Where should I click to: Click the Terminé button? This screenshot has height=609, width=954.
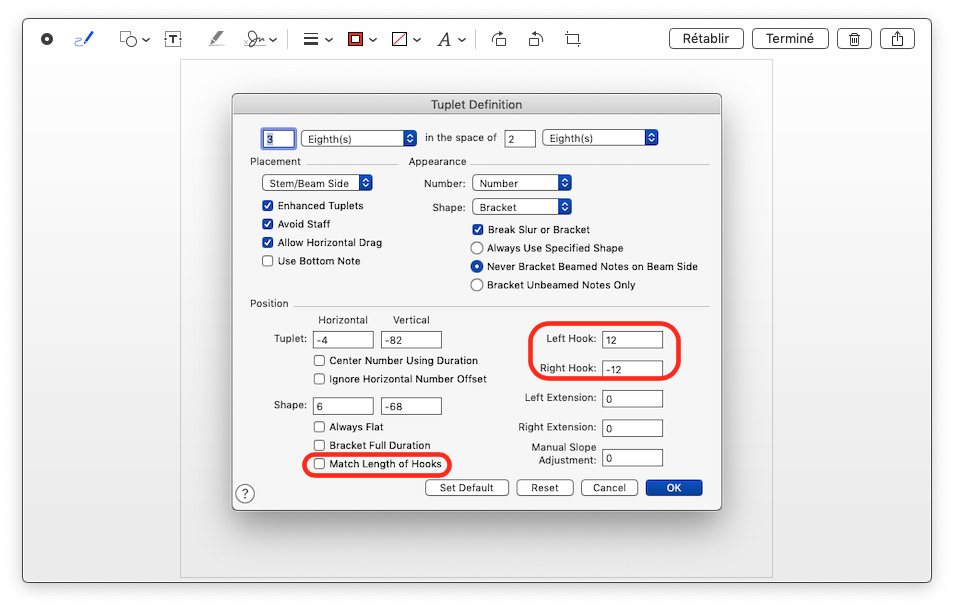click(790, 39)
